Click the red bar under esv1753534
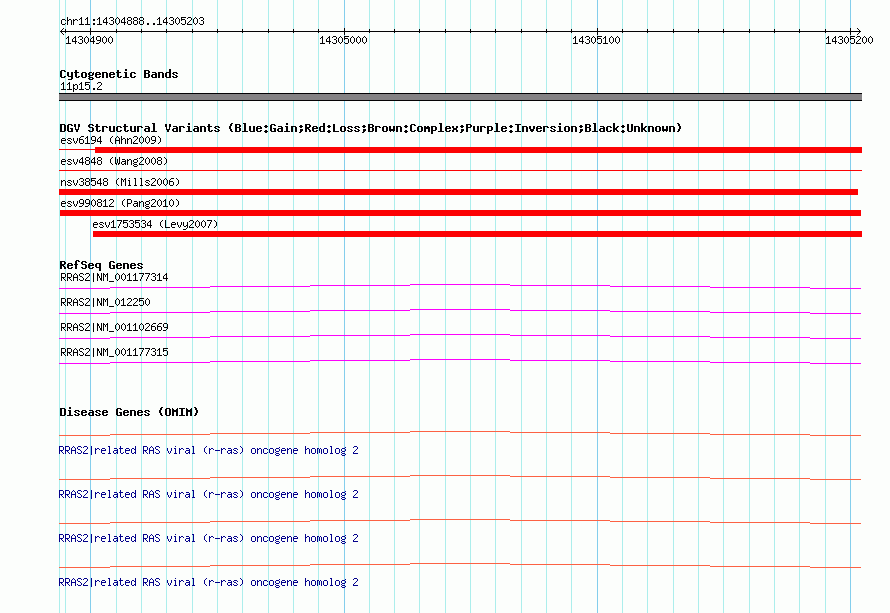 click(477, 234)
